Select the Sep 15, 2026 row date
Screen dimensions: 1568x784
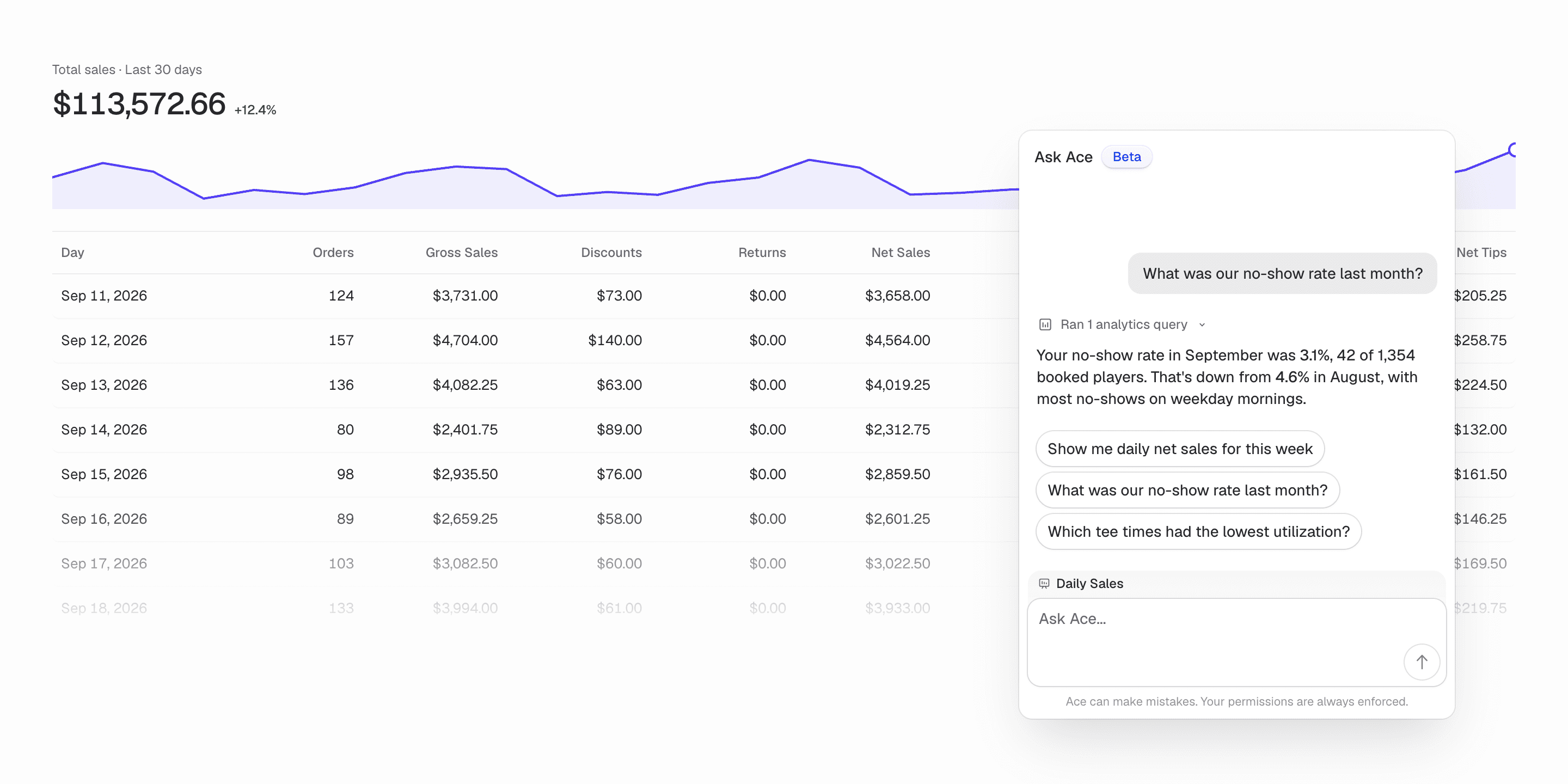104,474
